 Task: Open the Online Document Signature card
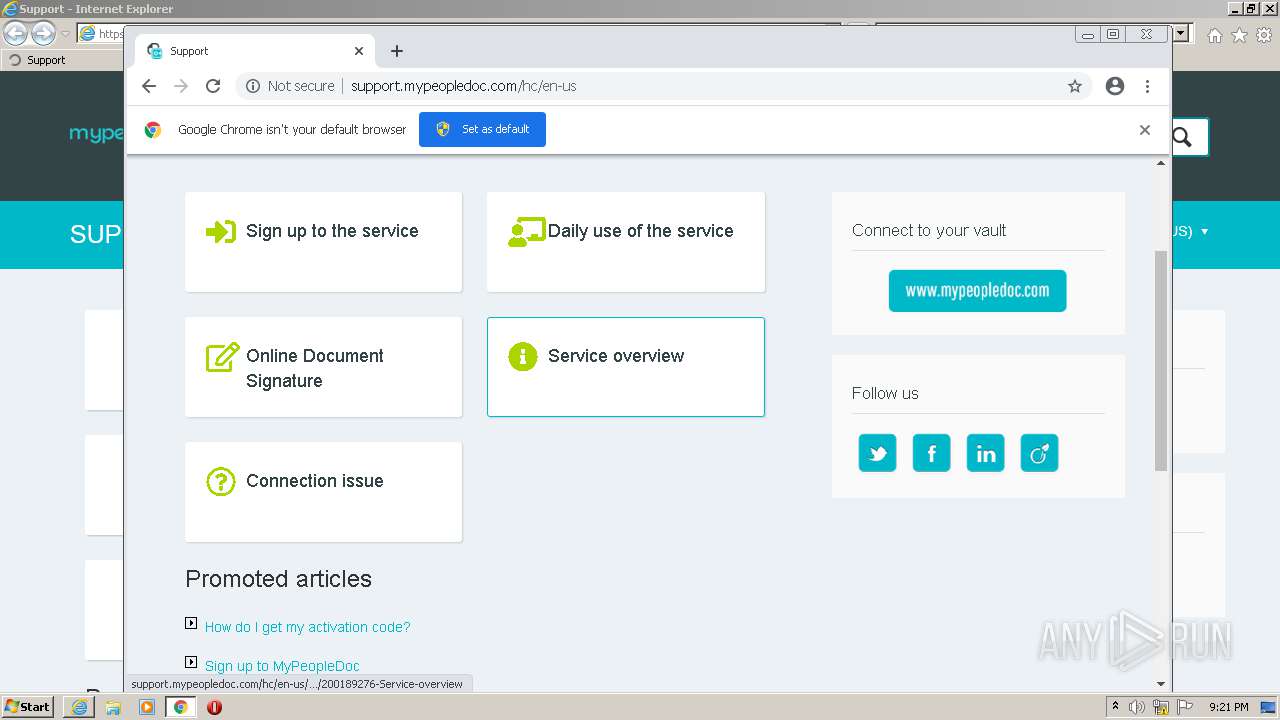(323, 367)
